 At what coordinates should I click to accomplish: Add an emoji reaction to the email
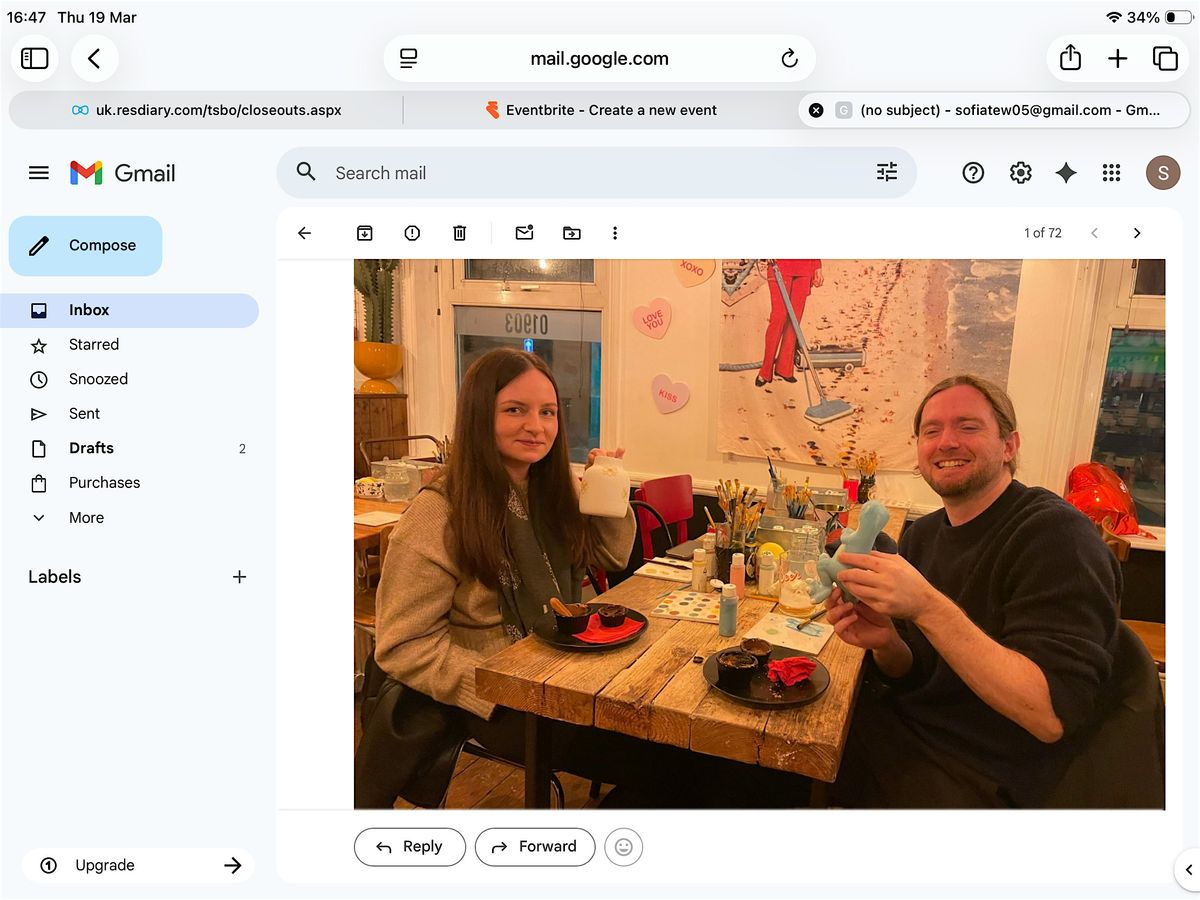point(623,847)
